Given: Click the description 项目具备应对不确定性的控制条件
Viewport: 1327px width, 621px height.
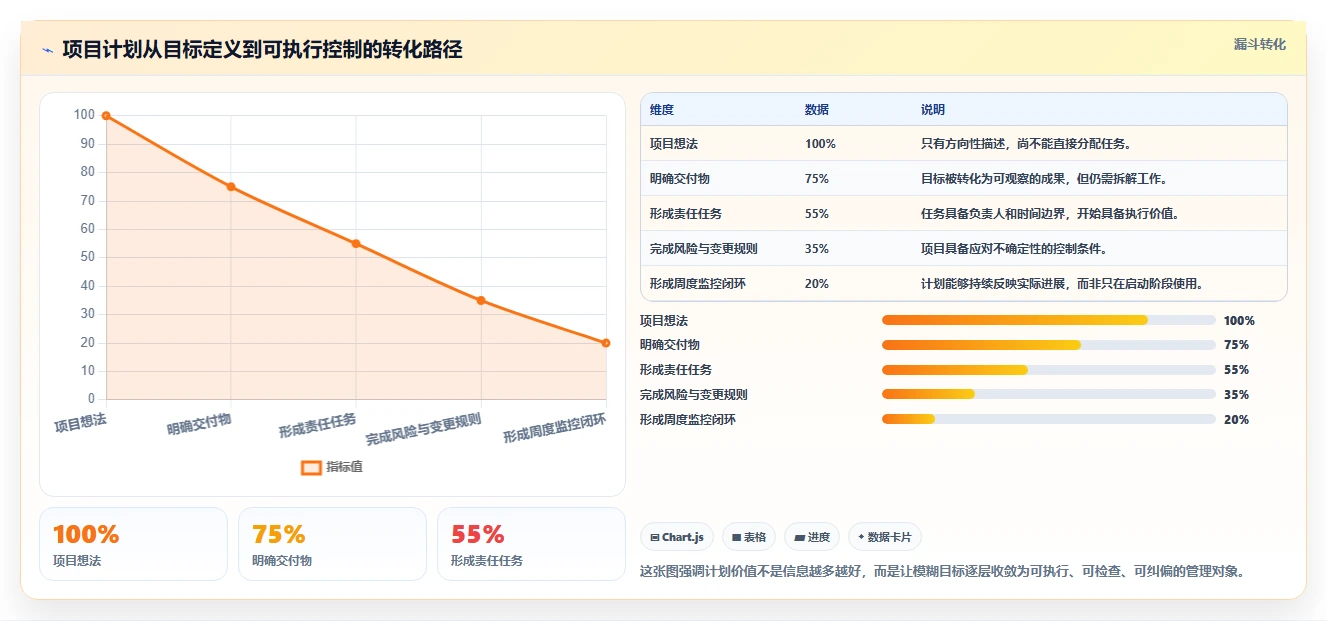Looking at the screenshot, I should (x=1014, y=249).
